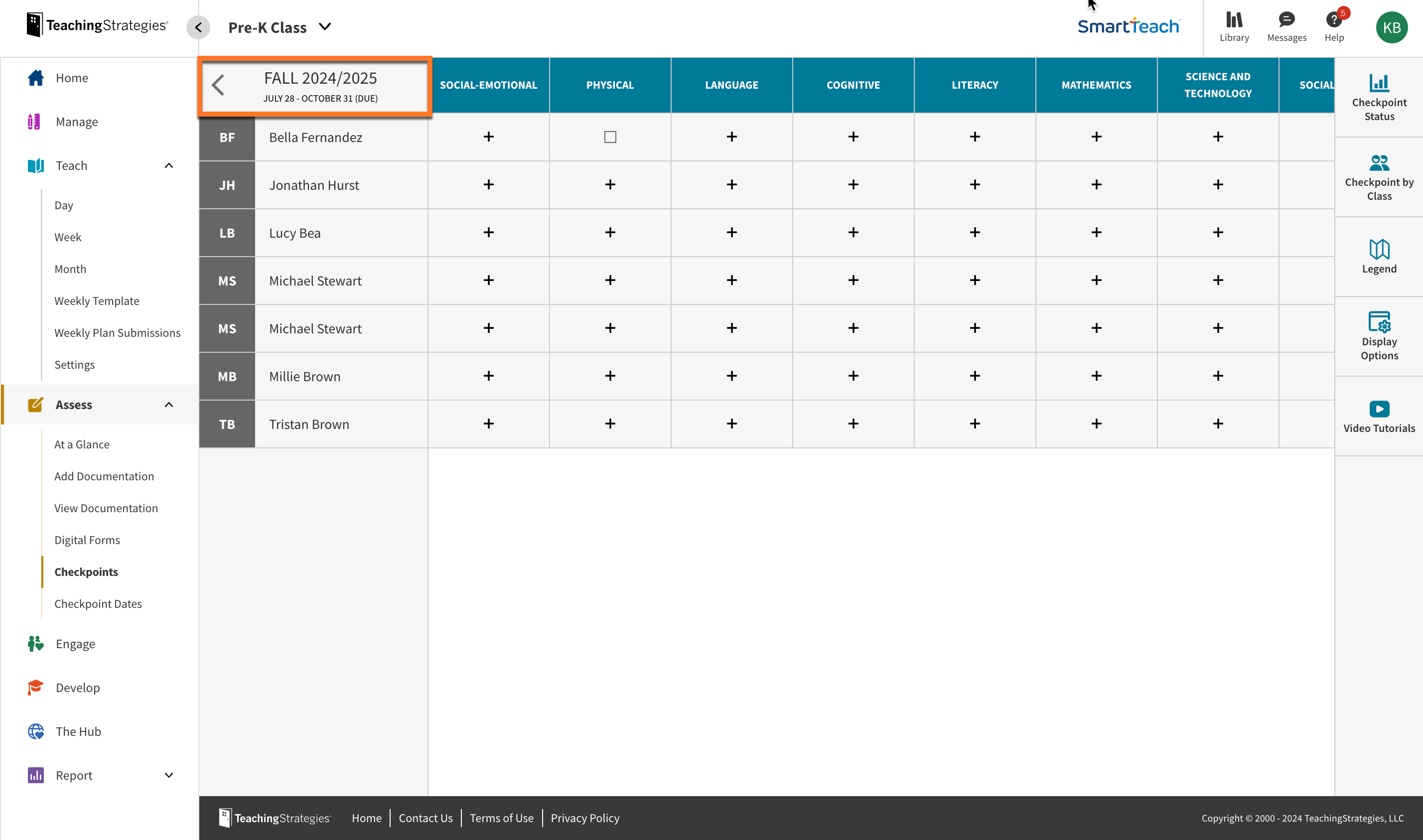Viewport: 1423px width, 840px height.
Task: Open Add Documentation in sidebar
Action: [x=104, y=476]
